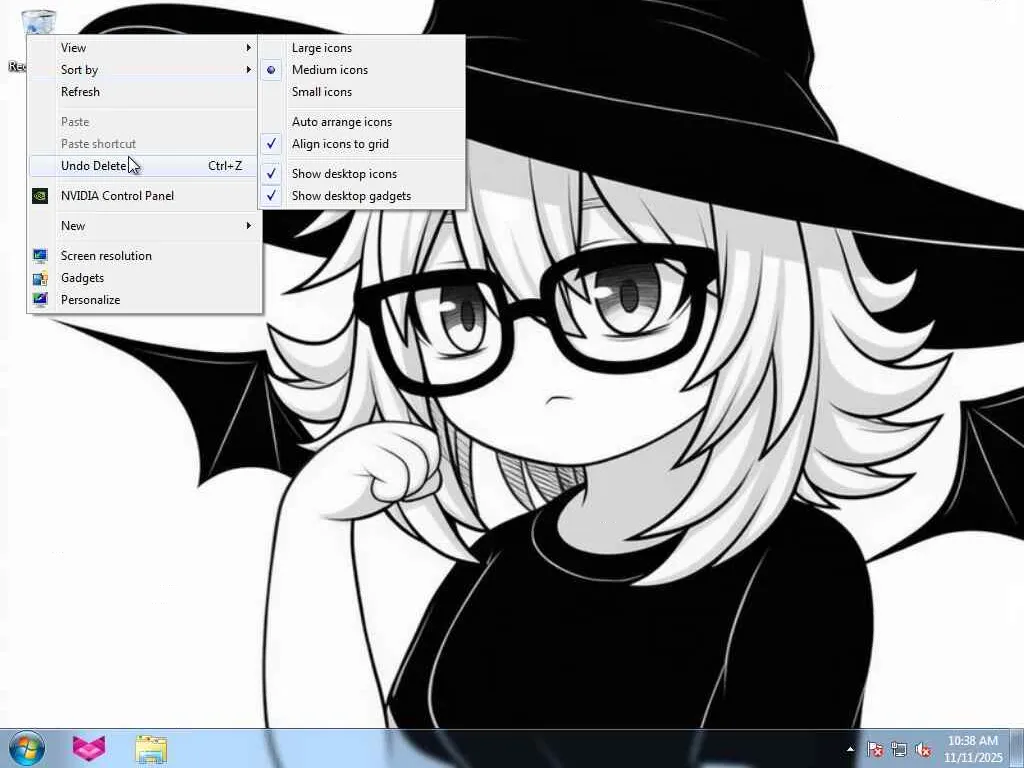Open the clock showing 10:38 AM
The image size is (1024, 768).
tap(972, 749)
